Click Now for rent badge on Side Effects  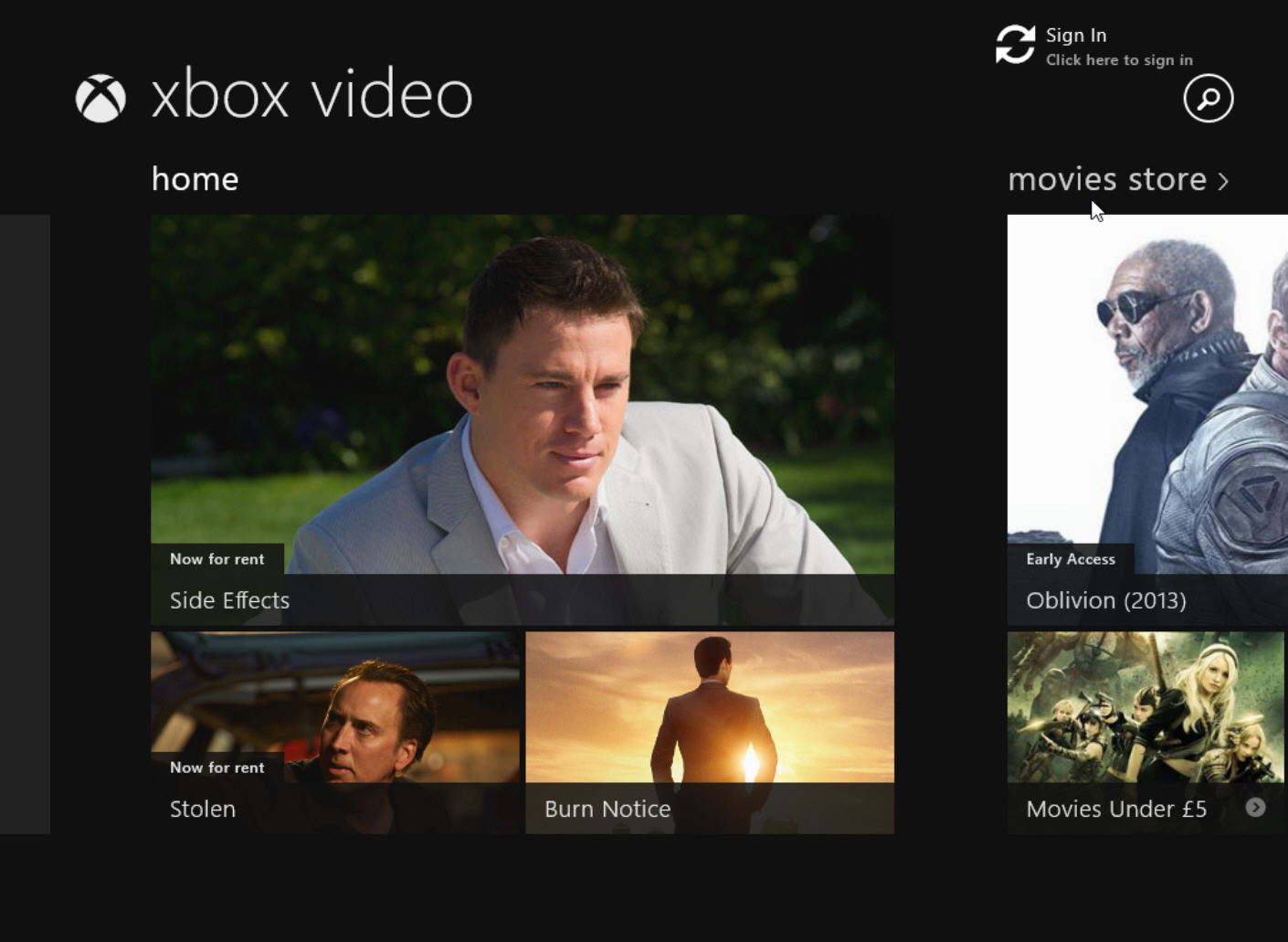point(217,559)
